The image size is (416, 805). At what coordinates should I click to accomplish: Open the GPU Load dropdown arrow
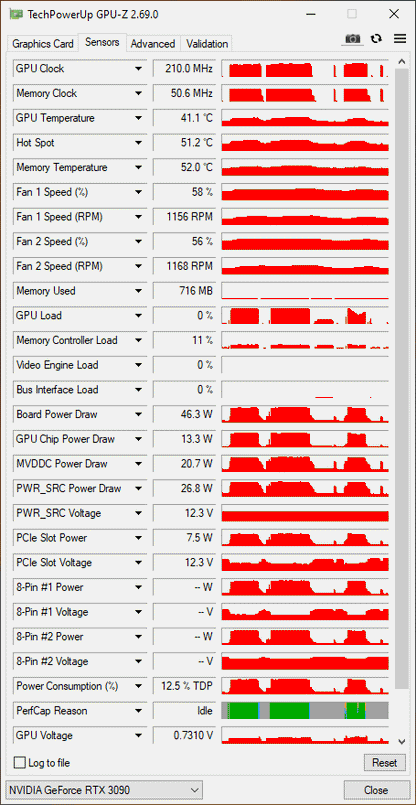point(138,316)
